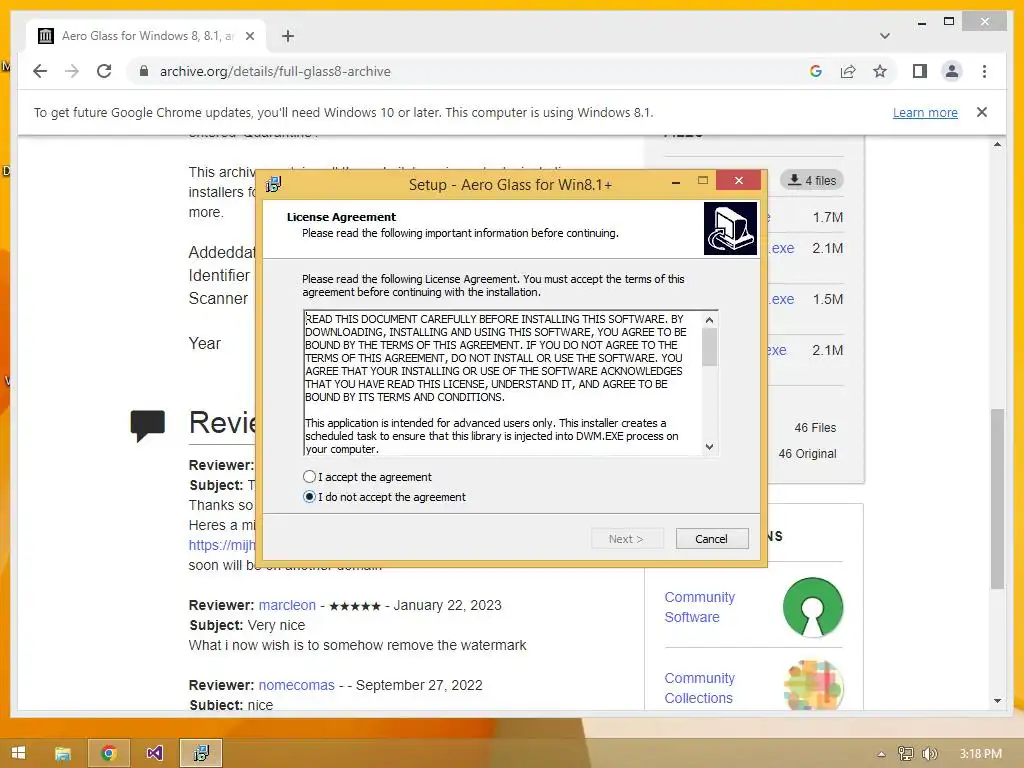Screen dimensions: 1024x768
Task: Open the Community Collections link
Action: coord(699,688)
